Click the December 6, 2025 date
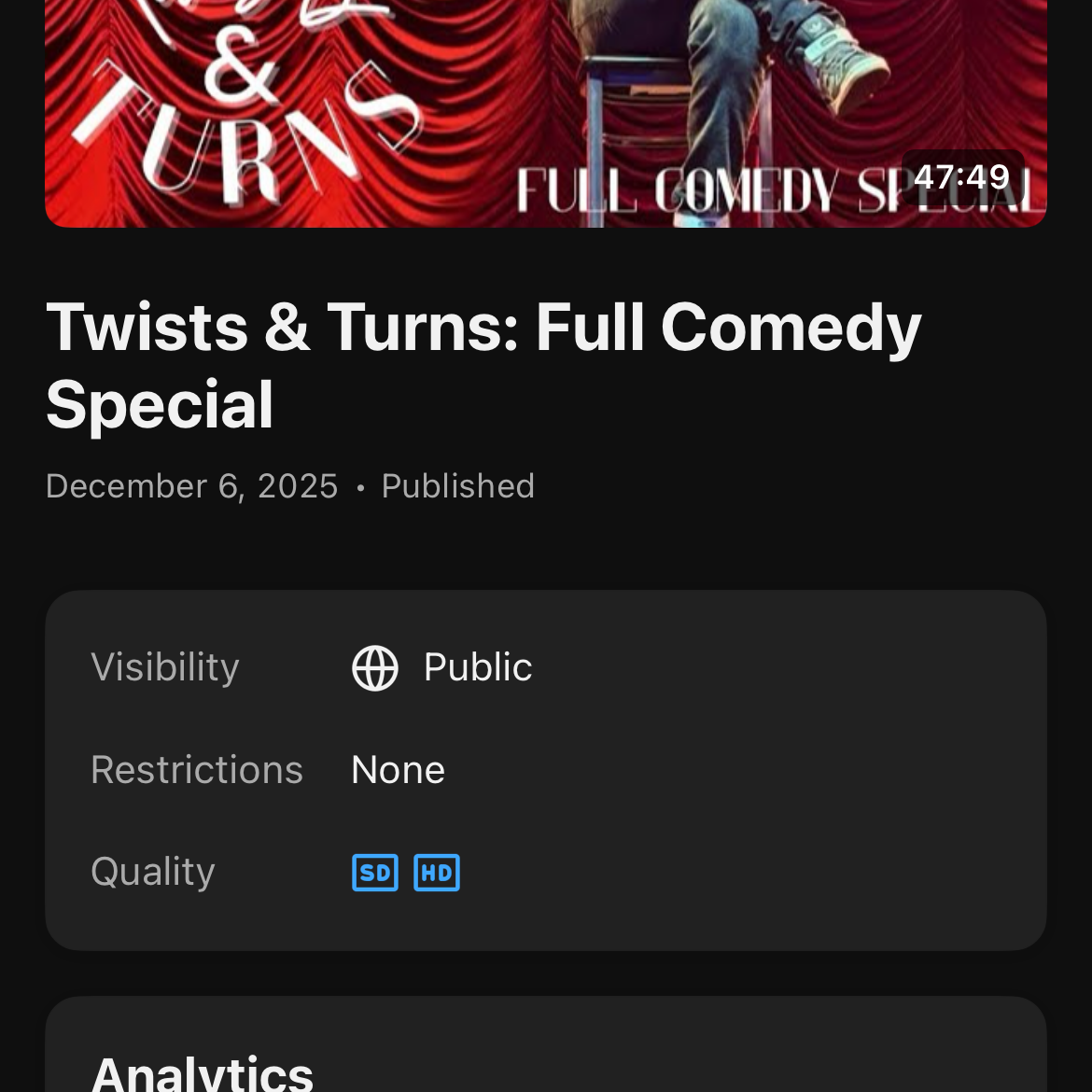Screen dimensions: 1092x1092 (191, 486)
